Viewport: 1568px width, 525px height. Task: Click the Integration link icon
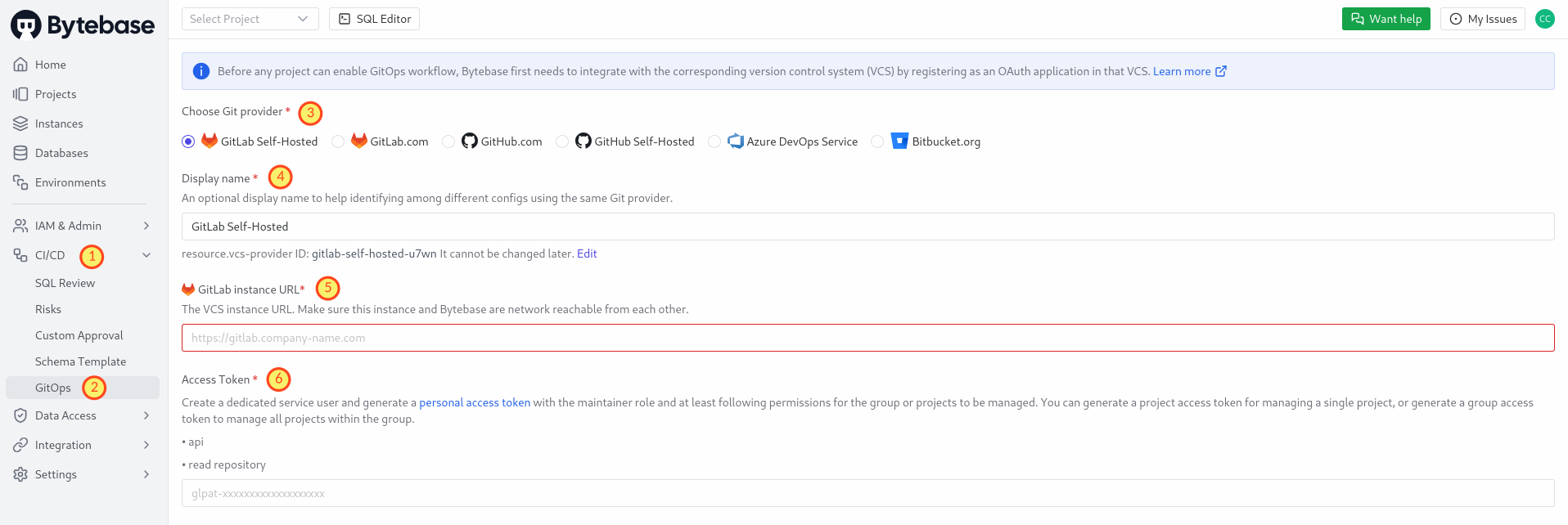tap(20, 445)
